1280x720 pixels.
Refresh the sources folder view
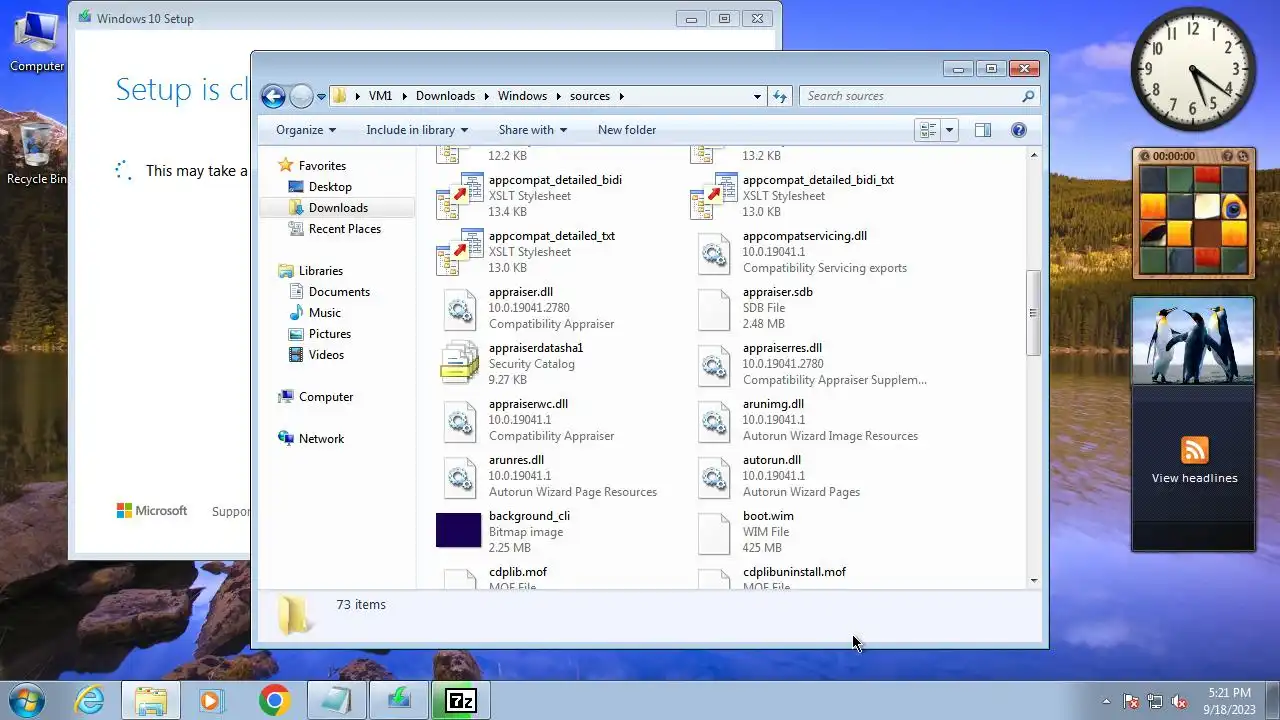point(780,96)
